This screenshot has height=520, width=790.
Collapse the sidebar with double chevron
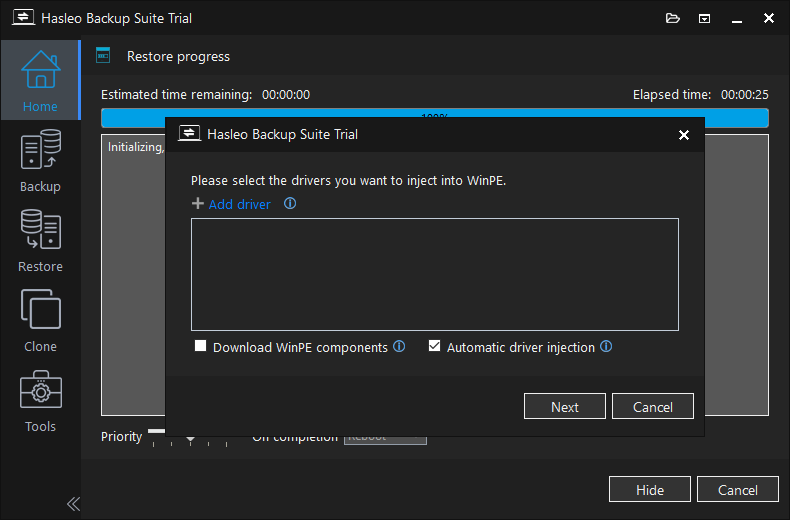(73, 504)
